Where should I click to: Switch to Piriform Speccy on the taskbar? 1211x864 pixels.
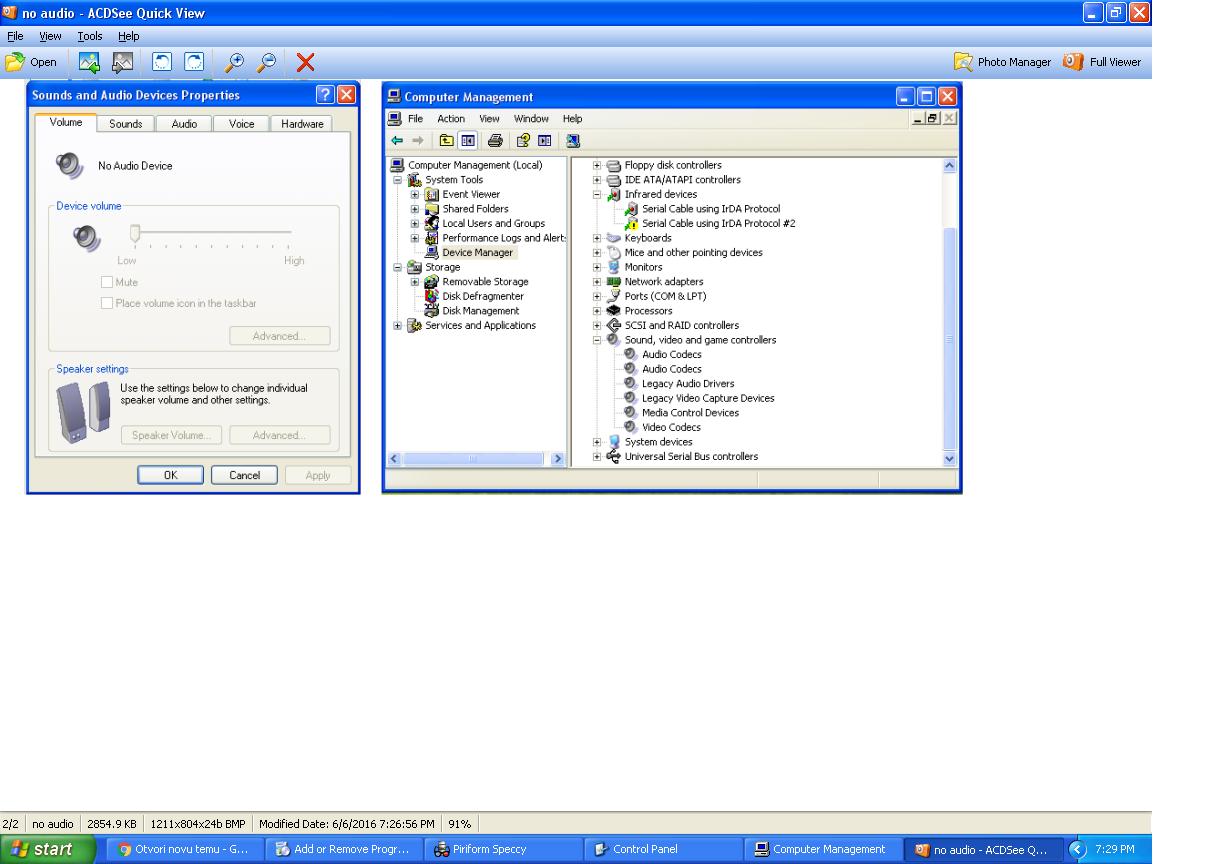click(501, 850)
